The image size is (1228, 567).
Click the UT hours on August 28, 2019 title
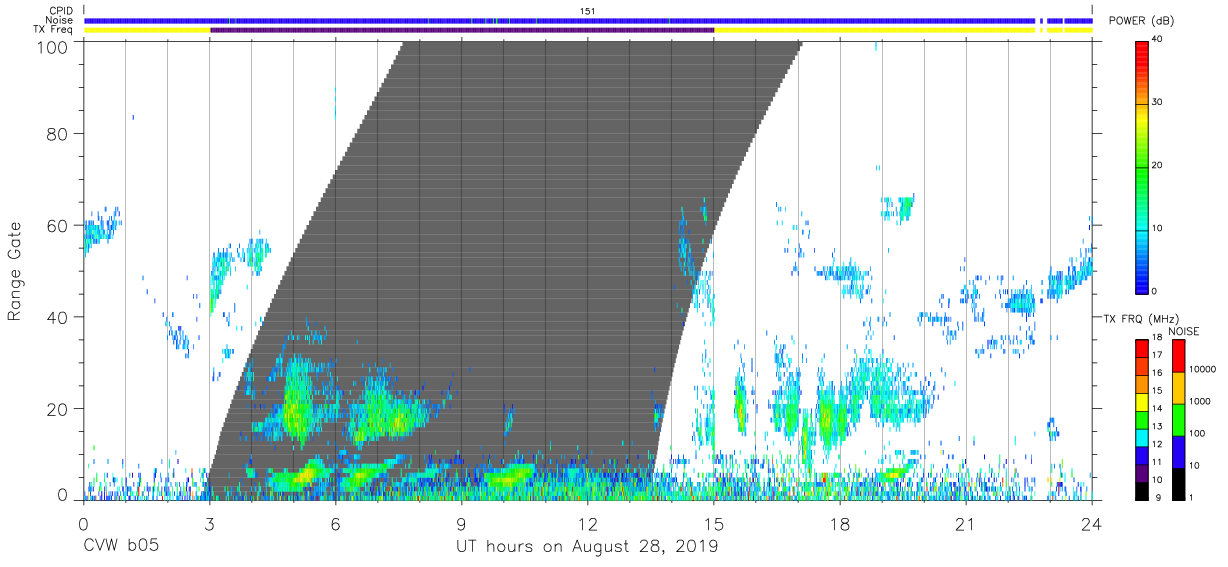click(587, 547)
